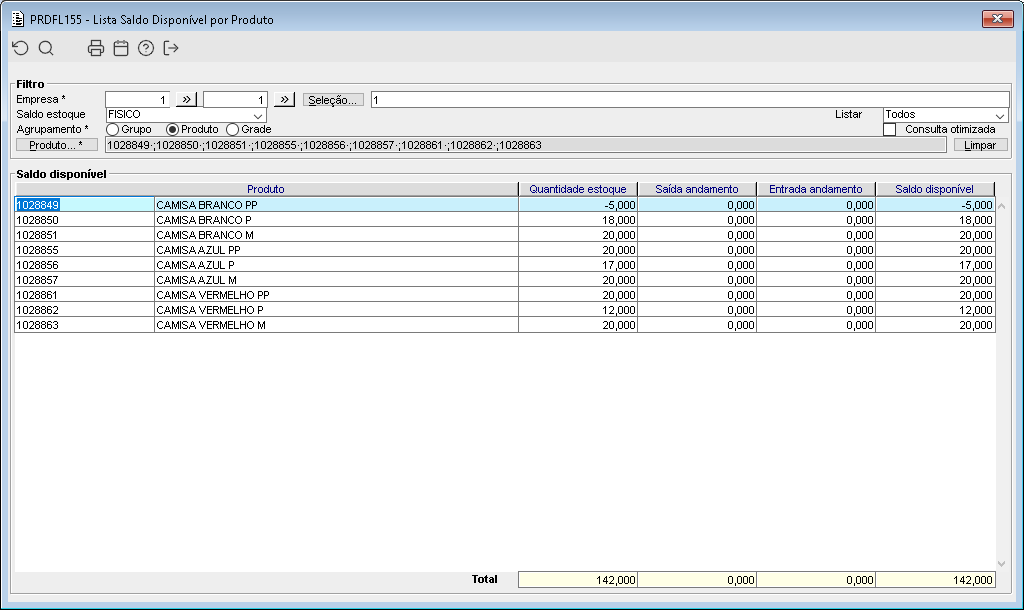Select row CAMISA AZUL P
1024x610 pixels.
336,265
